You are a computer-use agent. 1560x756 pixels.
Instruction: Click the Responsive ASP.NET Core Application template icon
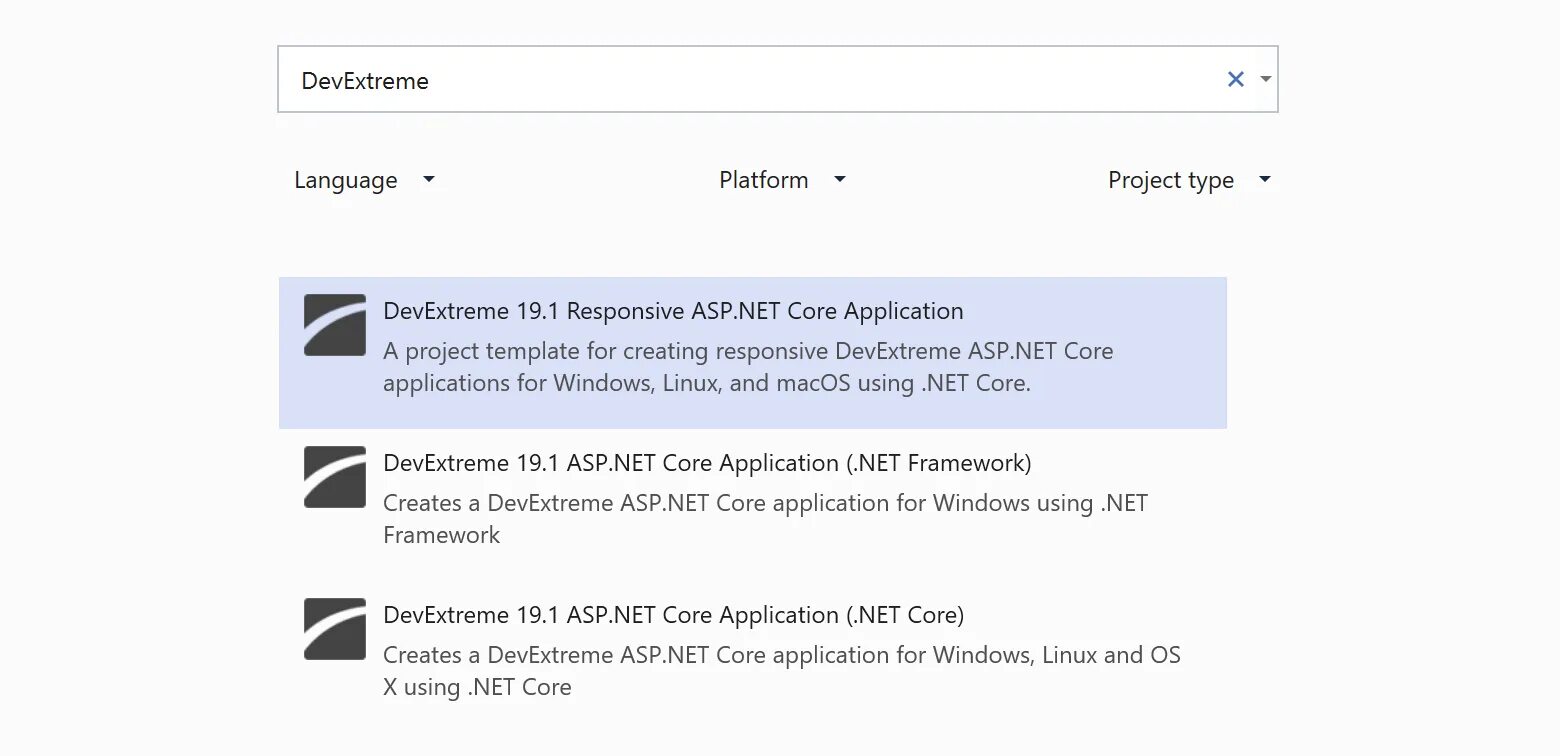[x=335, y=325]
